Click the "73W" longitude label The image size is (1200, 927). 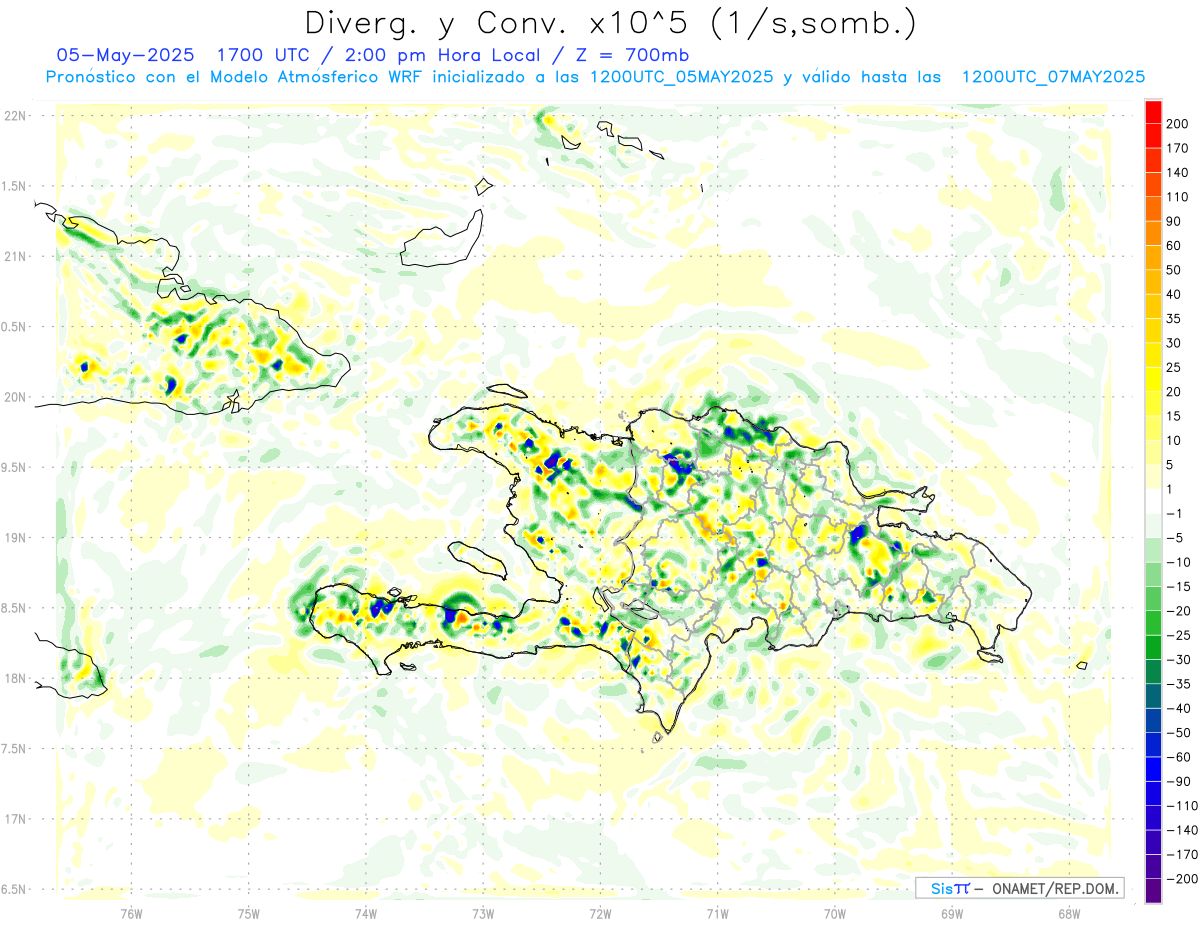483,913
